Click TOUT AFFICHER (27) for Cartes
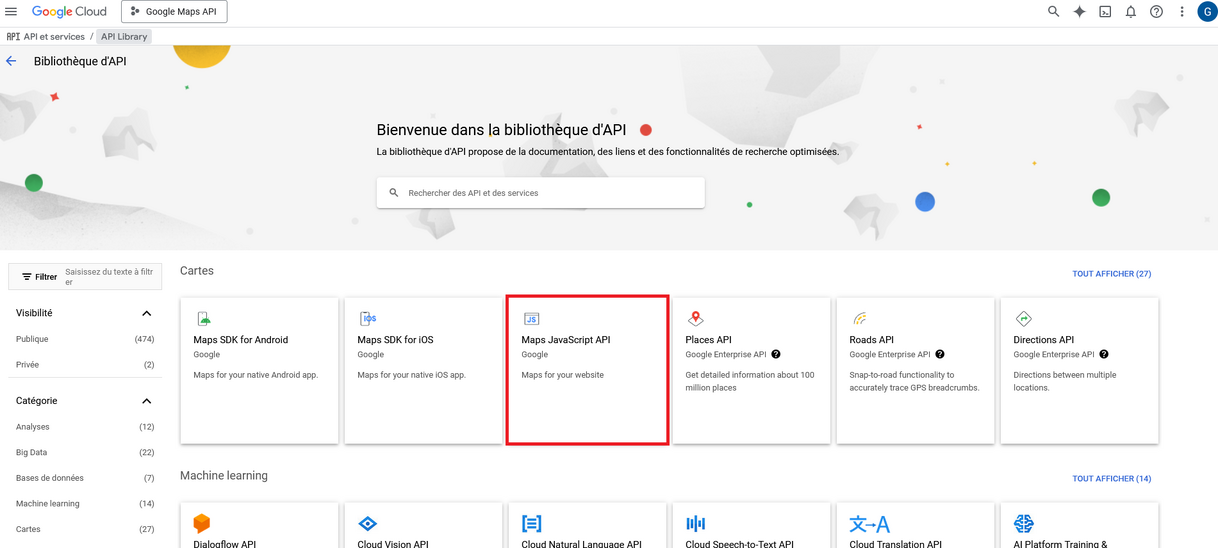Image resolution: width=1218 pixels, height=548 pixels. [x=1111, y=274]
